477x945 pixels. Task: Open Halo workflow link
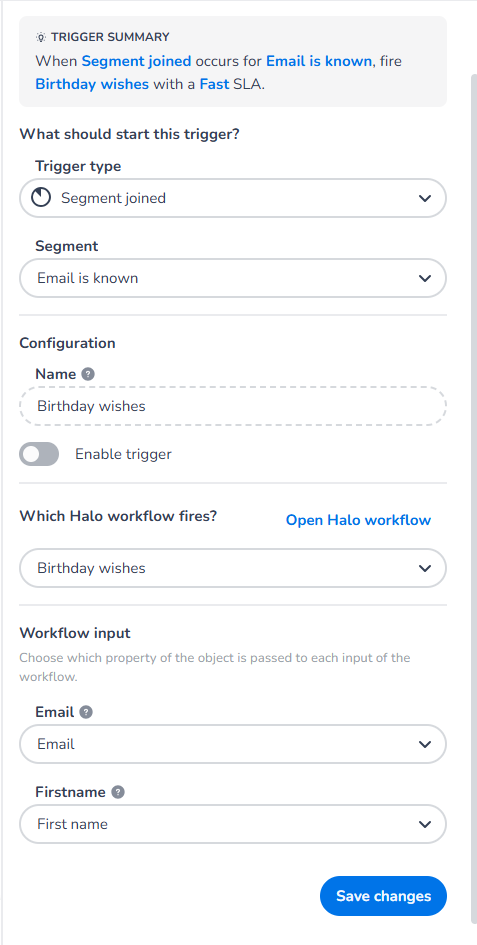(x=358, y=520)
